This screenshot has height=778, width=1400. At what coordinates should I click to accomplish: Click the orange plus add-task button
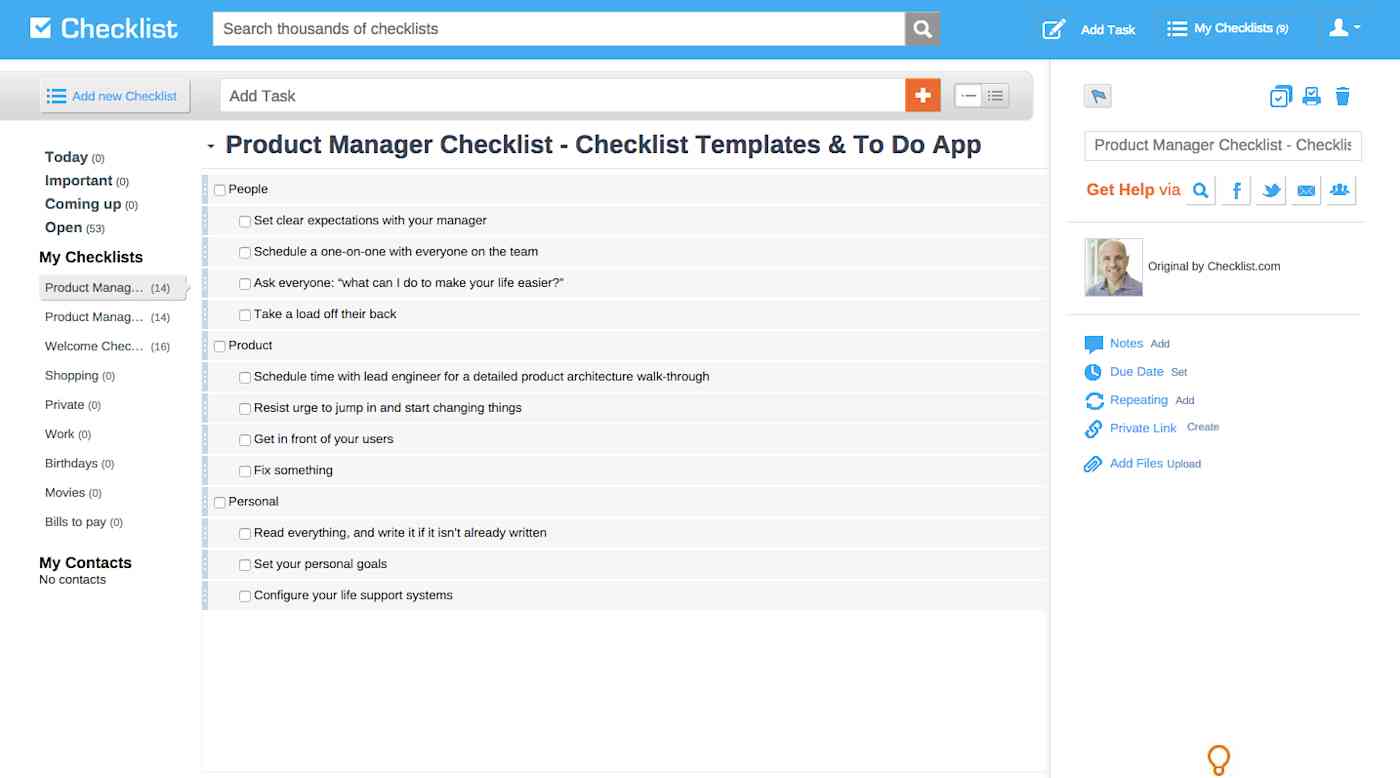[922, 95]
